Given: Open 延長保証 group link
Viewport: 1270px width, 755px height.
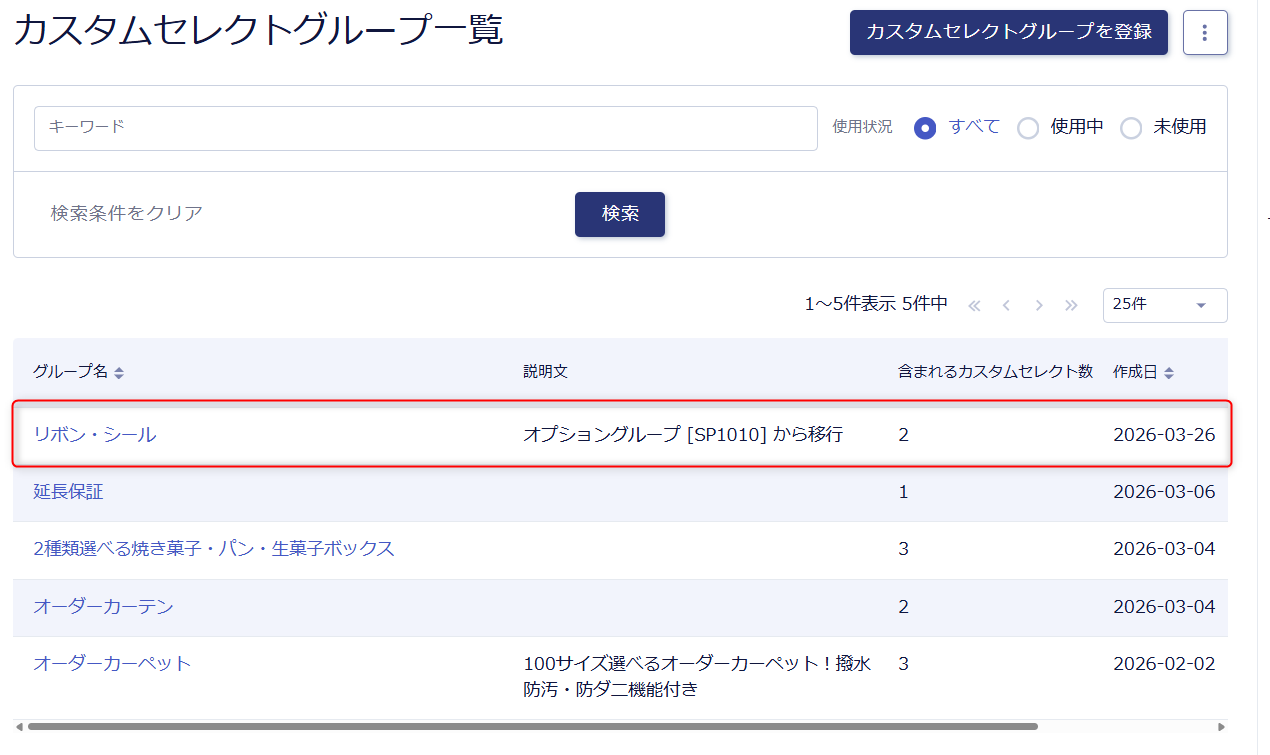Looking at the screenshot, I should click(68, 491).
